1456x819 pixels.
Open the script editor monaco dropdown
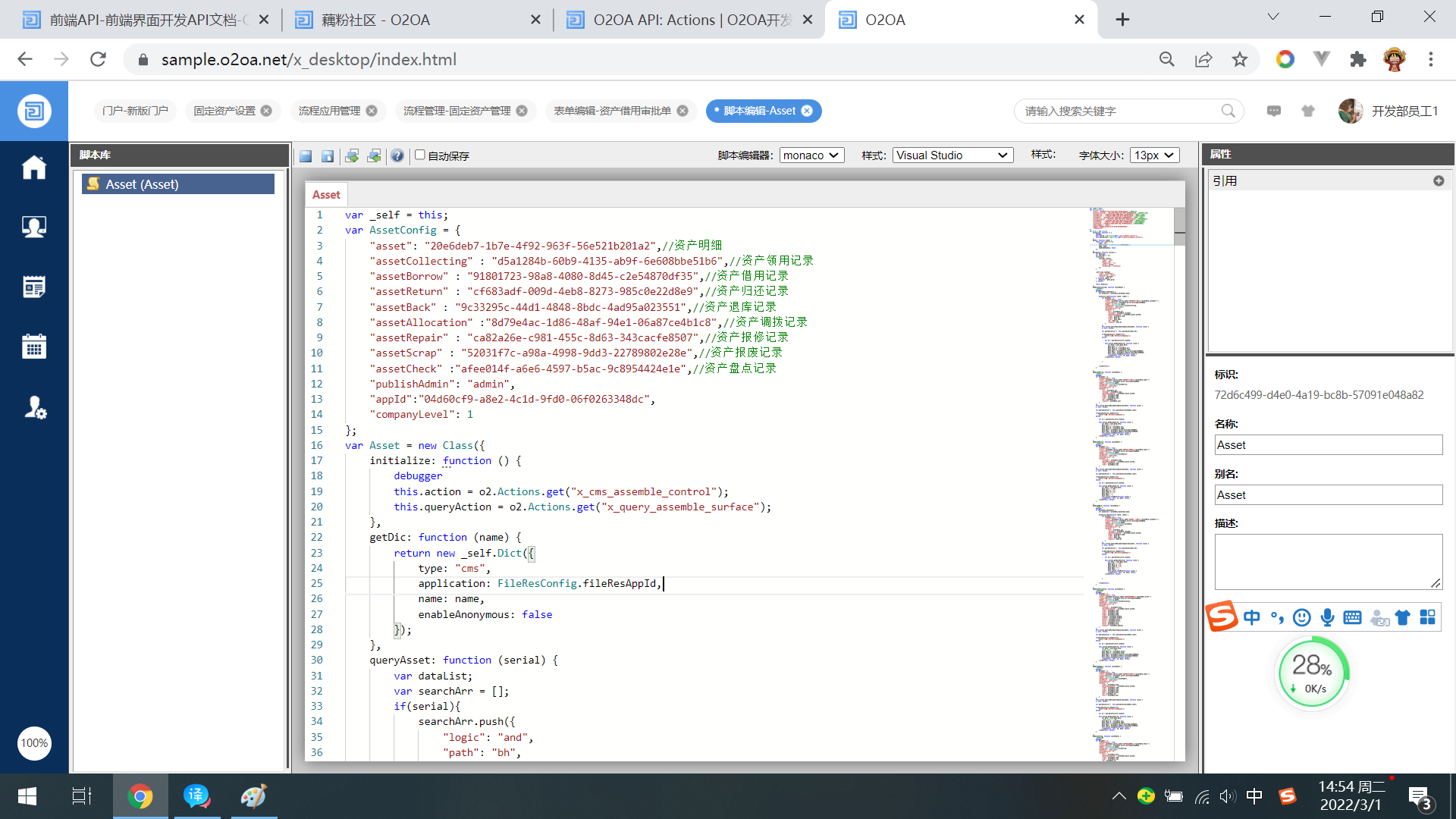(x=811, y=155)
